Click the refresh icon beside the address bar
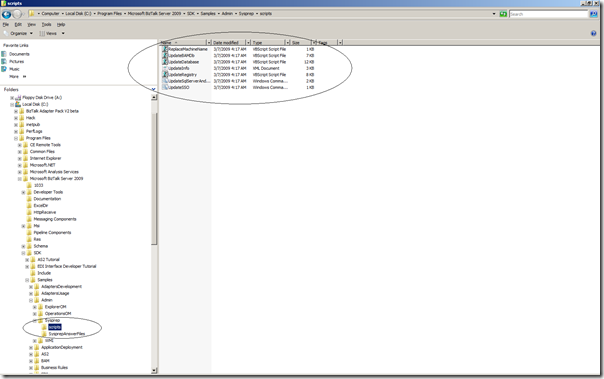Viewport: 604px width, 379px height. click(503, 14)
